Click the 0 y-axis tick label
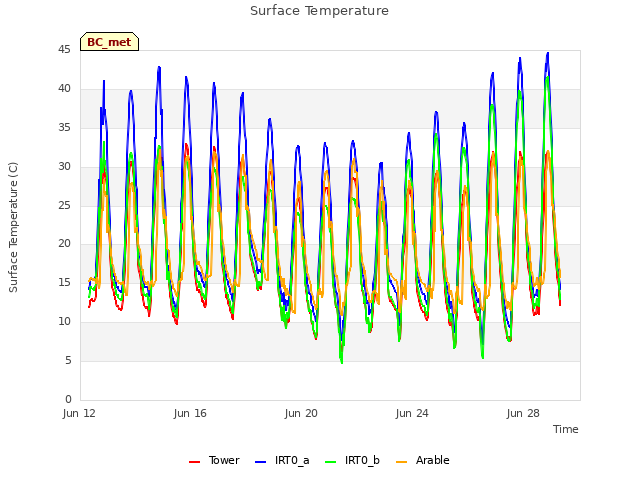This screenshot has height=480, width=640. 68,399
